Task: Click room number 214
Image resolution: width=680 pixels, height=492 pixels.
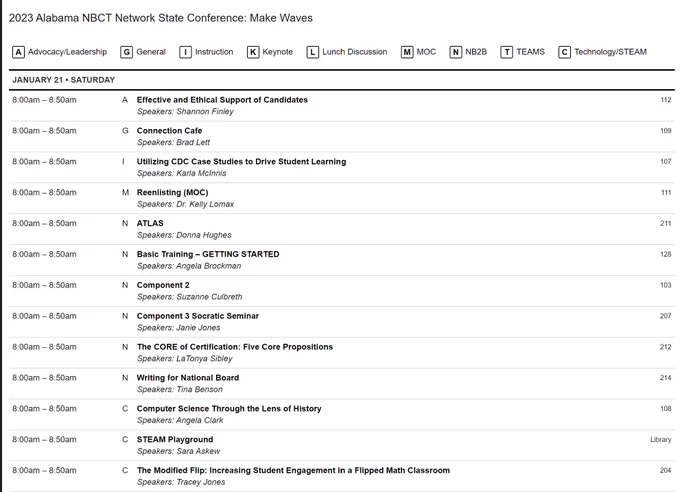Action: tap(666, 378)
